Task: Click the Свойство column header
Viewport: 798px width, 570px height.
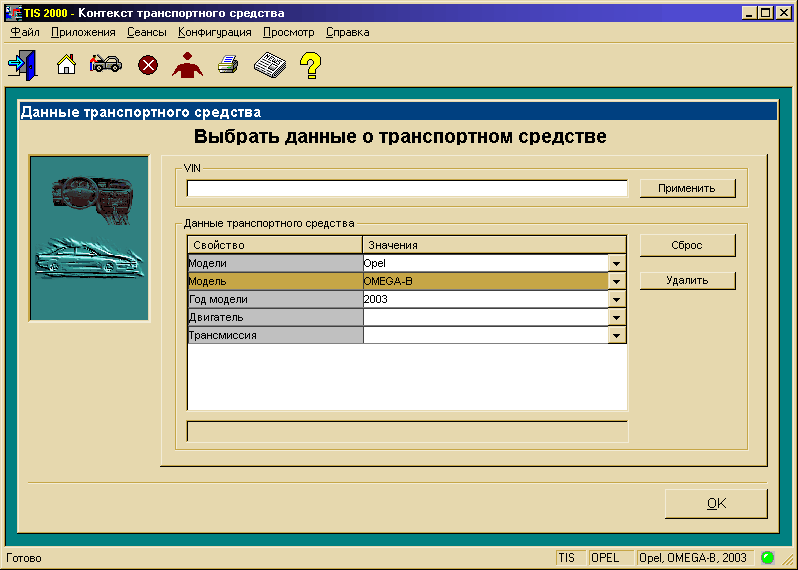Action: pyautogui.click(x=275, y=245)
